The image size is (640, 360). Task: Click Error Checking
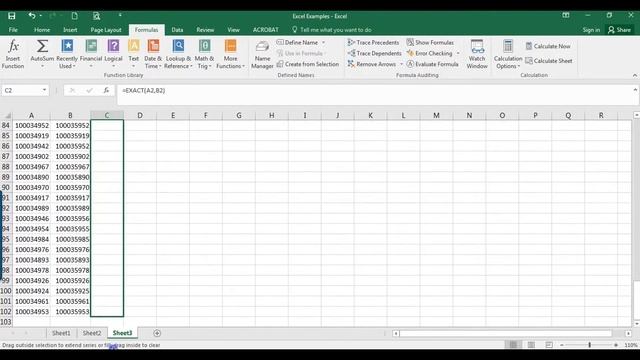click(429, 53)
